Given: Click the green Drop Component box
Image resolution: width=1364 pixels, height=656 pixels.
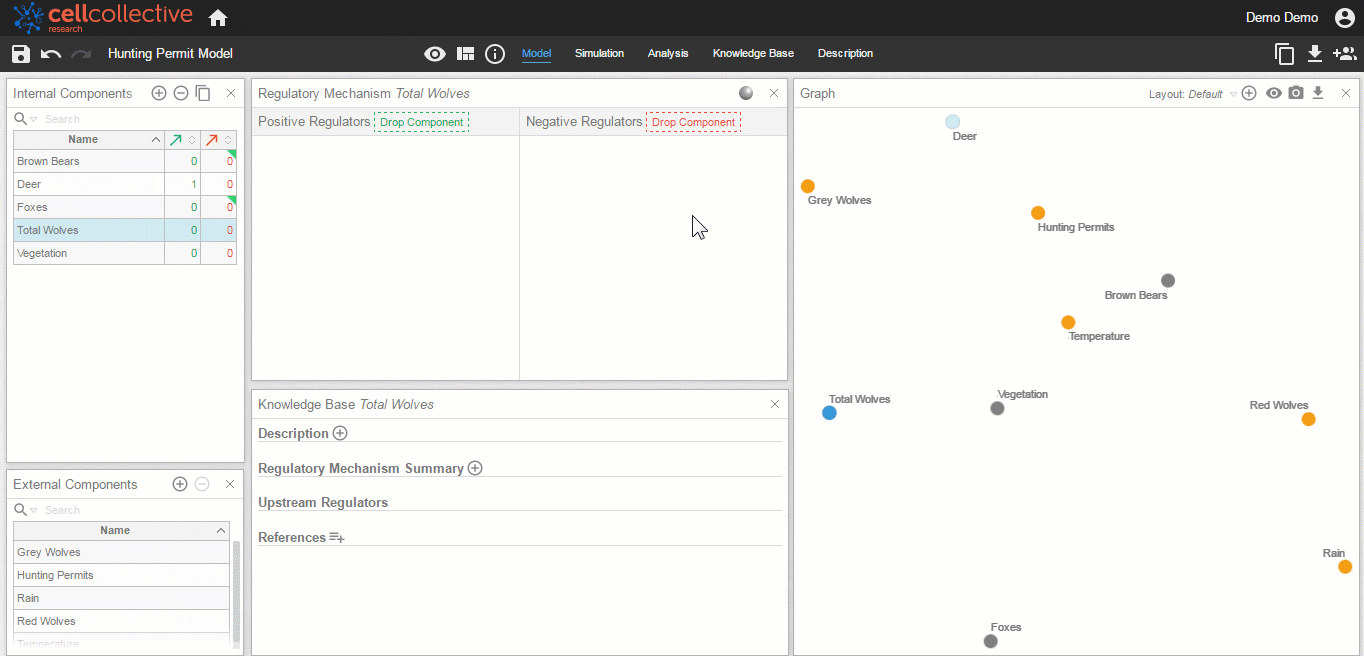Looking at the screenshot, I should 422,122.
